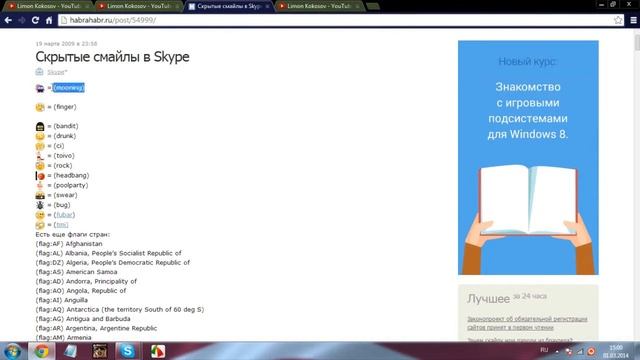Reload the habrahabr page
This screenshot has width=640, height=360.
pyautogui.click(x=36, y=20)
